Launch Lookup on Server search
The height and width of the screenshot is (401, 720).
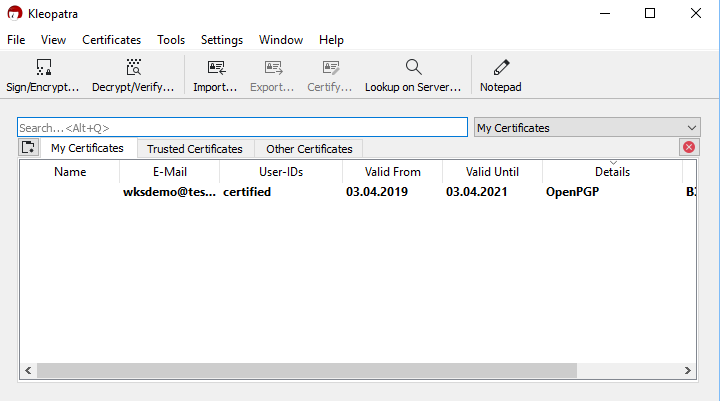point(412,74)
